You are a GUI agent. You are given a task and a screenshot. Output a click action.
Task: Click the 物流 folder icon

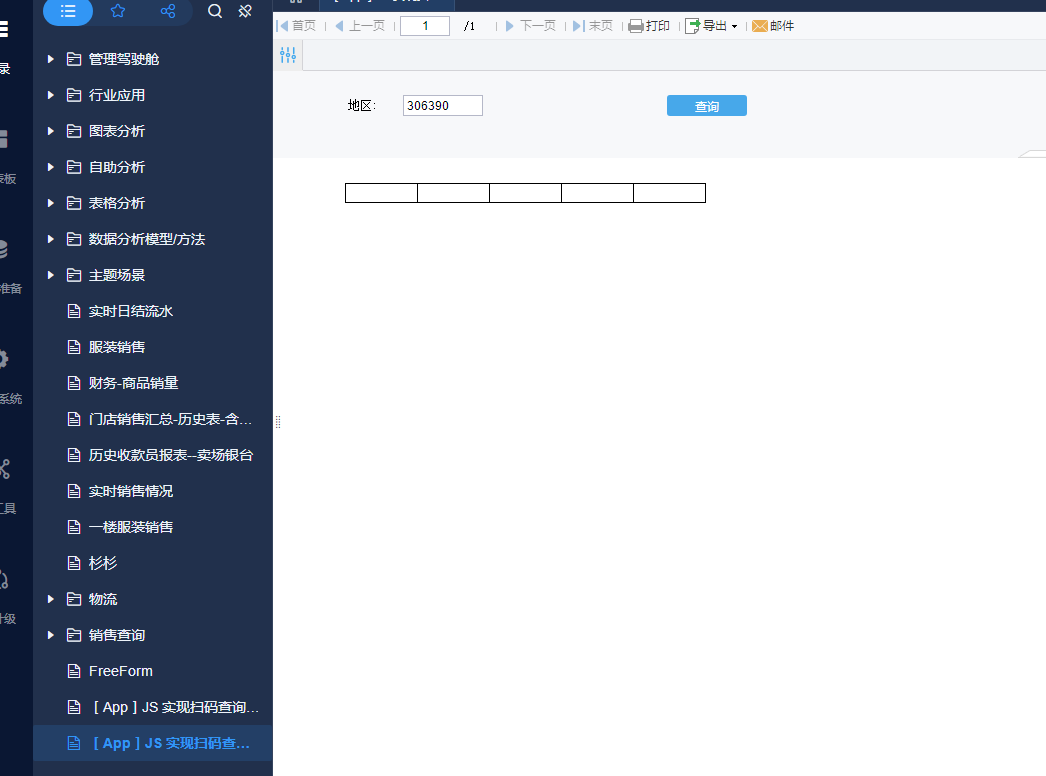pos(74,600)
